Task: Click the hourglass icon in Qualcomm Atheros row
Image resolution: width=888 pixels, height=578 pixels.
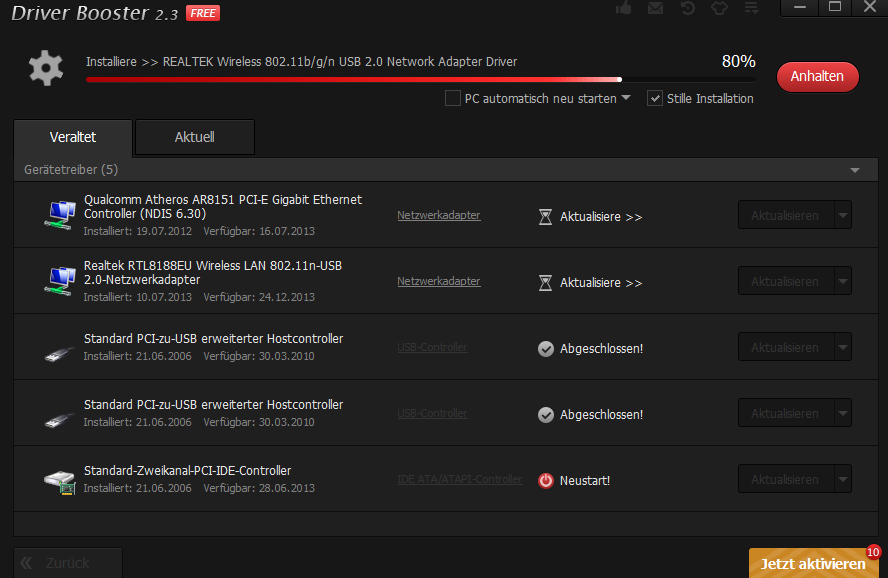Action: [x=545, y=217]
